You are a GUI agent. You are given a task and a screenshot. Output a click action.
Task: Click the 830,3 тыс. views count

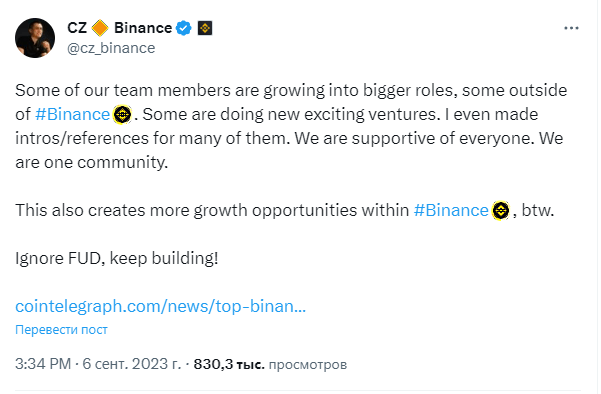(x=229, y=364)
